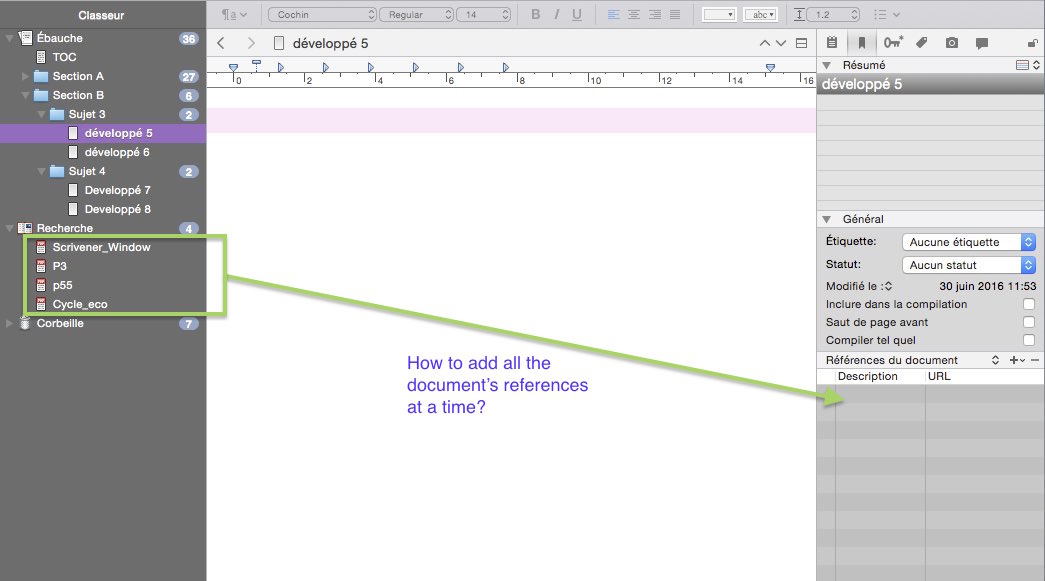The width and height of the screenshot is (1045, 581).
Task: Open the text color swatch picker
Action: click(x=719, y=15)
